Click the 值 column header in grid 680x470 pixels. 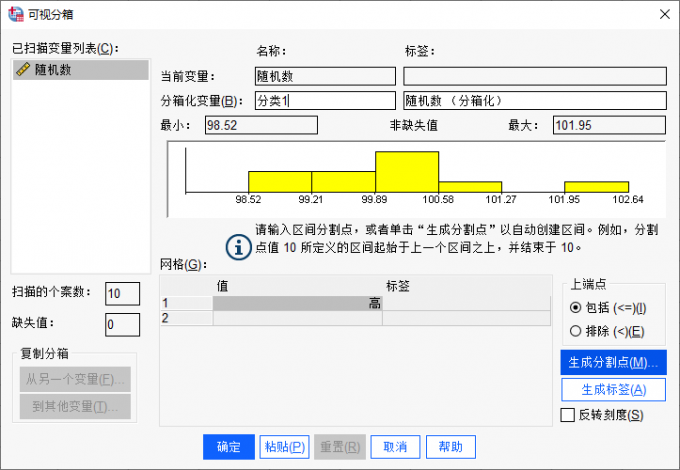tap(222, 286)
